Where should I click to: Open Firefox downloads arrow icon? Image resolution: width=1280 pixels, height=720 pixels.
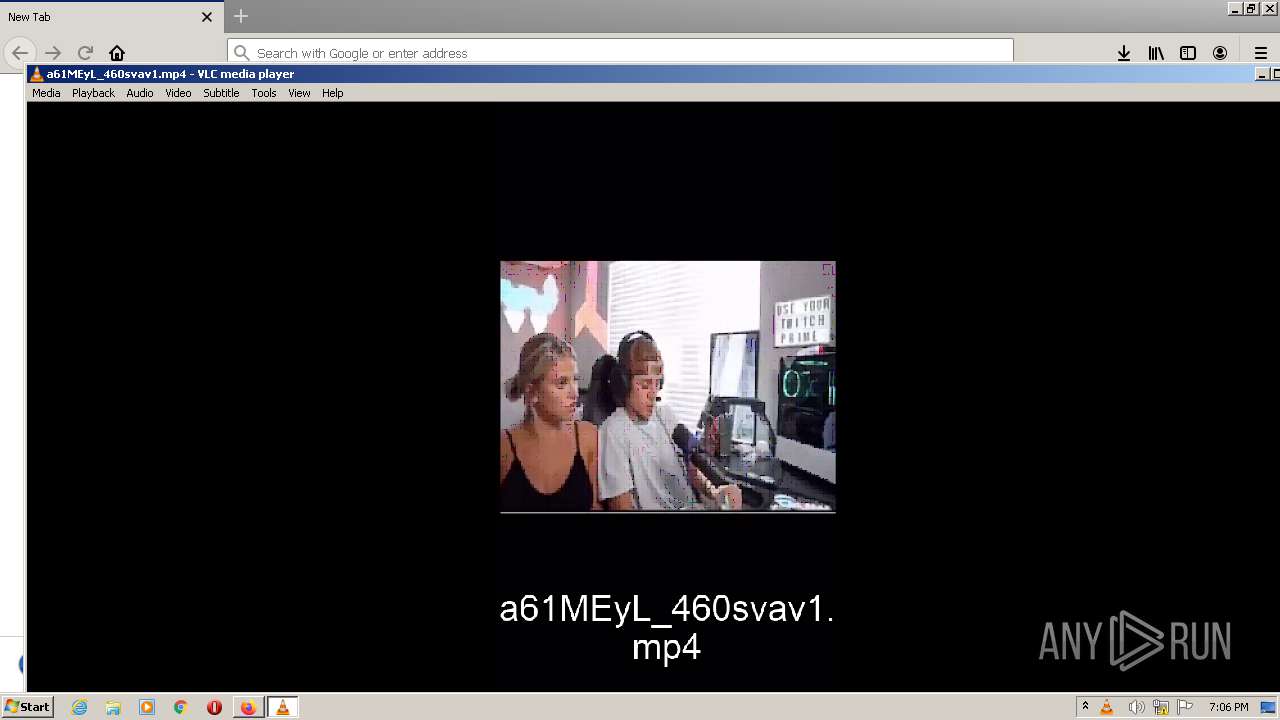(x=1124, y=53)
